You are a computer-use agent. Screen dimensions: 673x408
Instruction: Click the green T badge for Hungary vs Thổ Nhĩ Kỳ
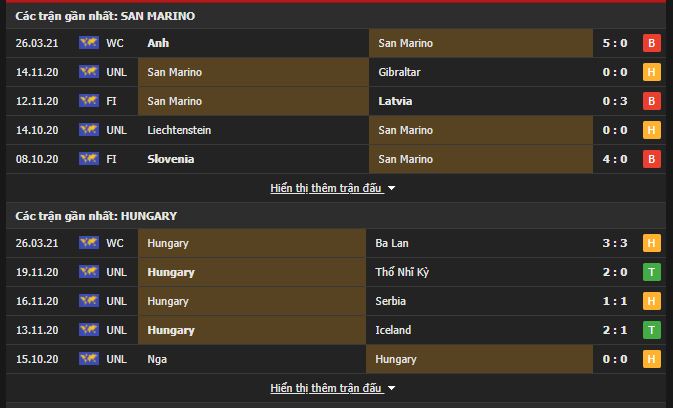click(x=652, y=272)
